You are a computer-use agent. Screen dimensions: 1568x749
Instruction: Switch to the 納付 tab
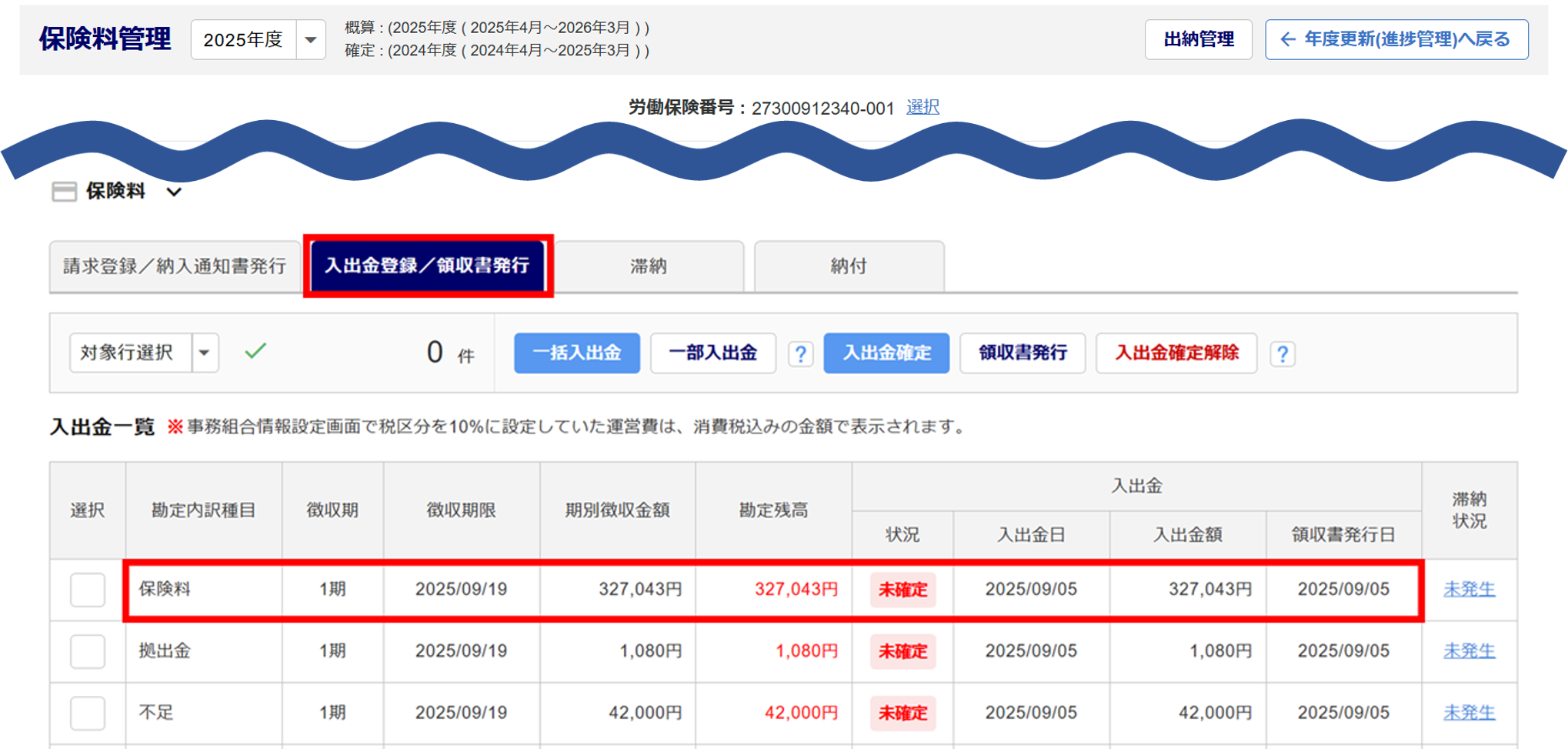[849, 266]
